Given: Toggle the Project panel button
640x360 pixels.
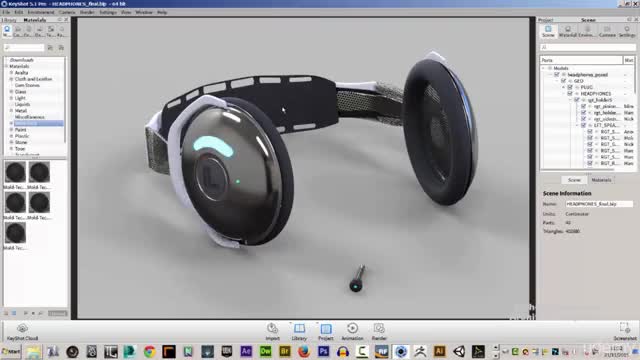Looking at the screenshot, I should click(326, 331).
